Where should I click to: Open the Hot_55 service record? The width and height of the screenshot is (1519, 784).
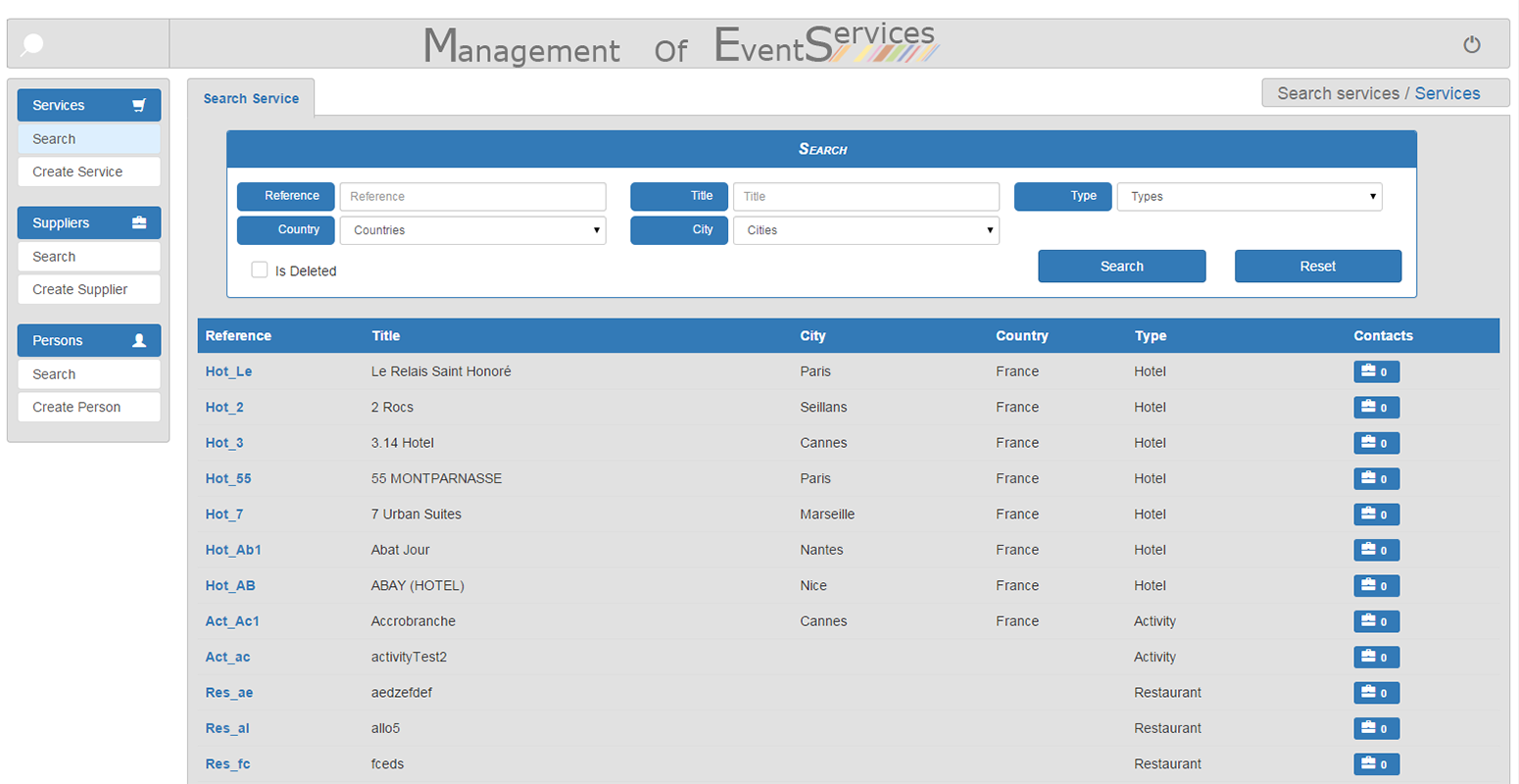tap(227, 478)
